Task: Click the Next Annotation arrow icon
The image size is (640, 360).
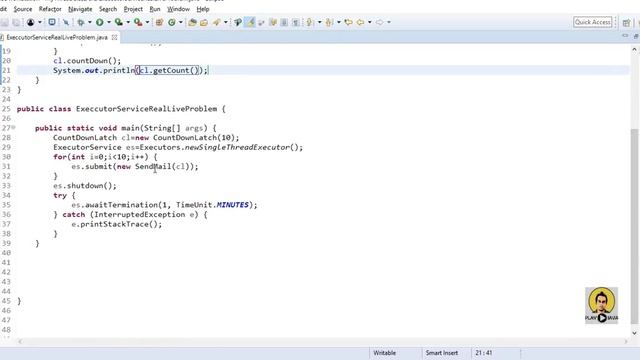Action: click(x=310, y=22)
